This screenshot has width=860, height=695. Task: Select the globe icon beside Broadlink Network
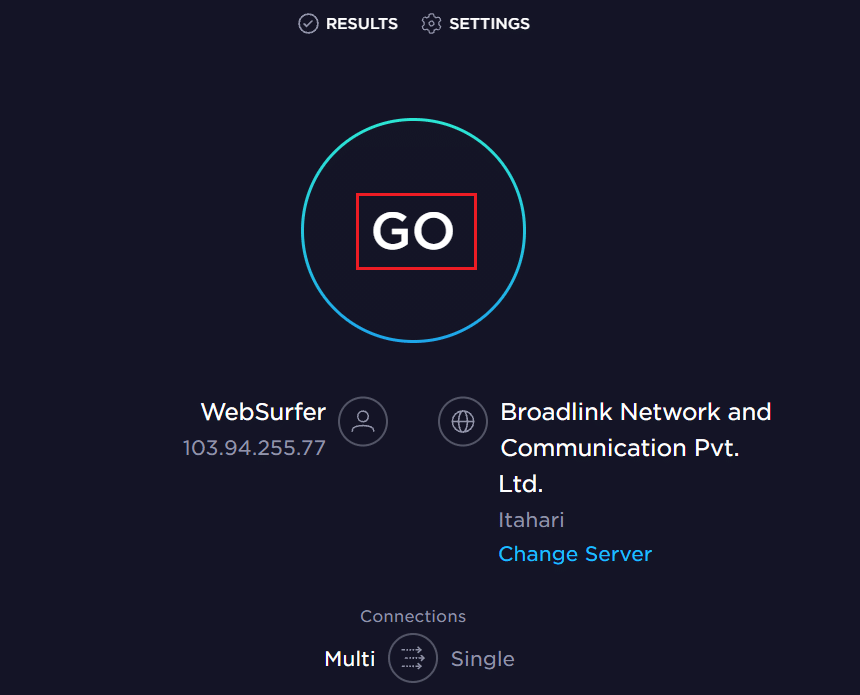462,421
